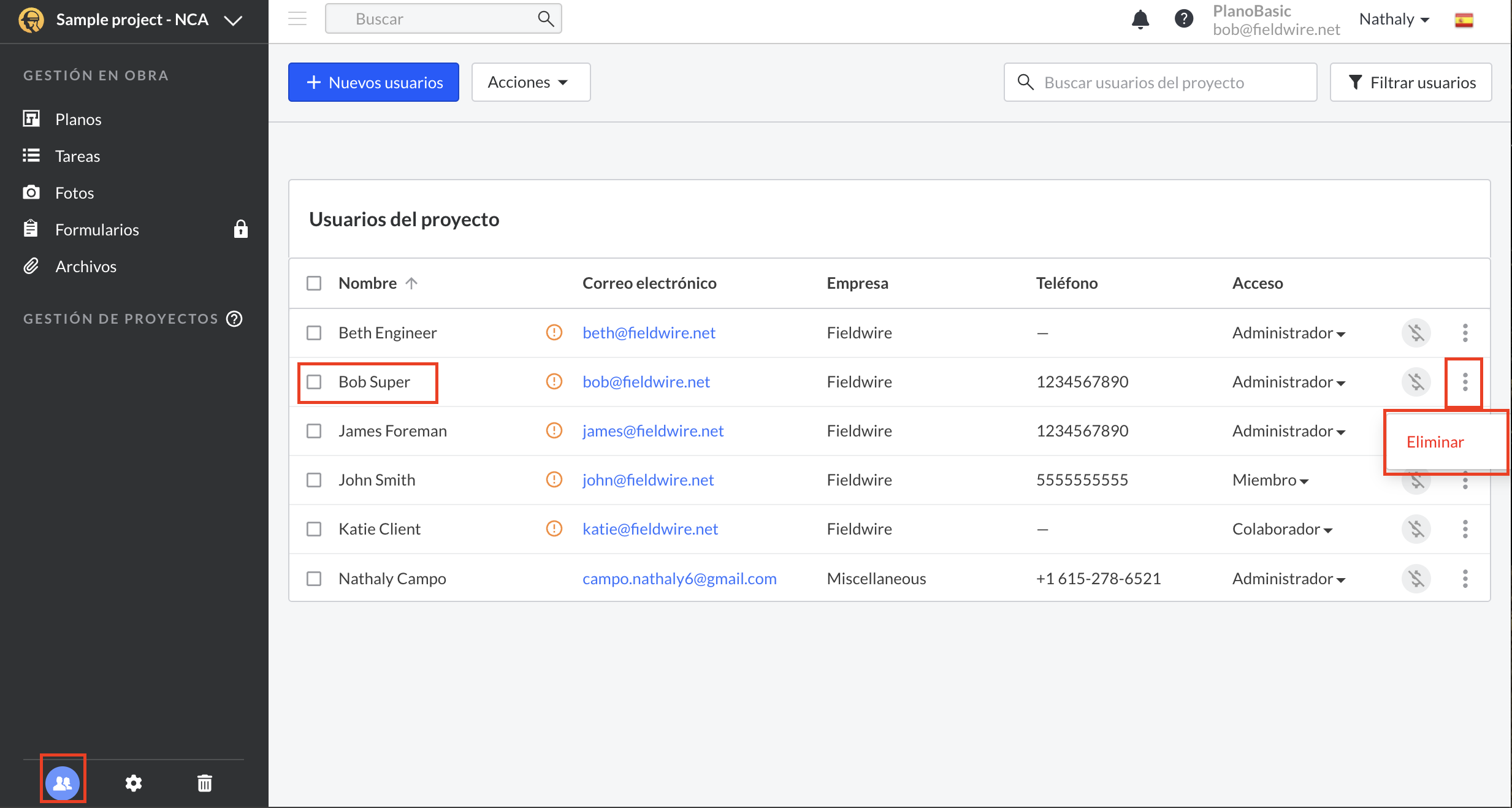Click billing icon in Katie Client row
The image size is (1512, 808).
tap(1416, 529)
